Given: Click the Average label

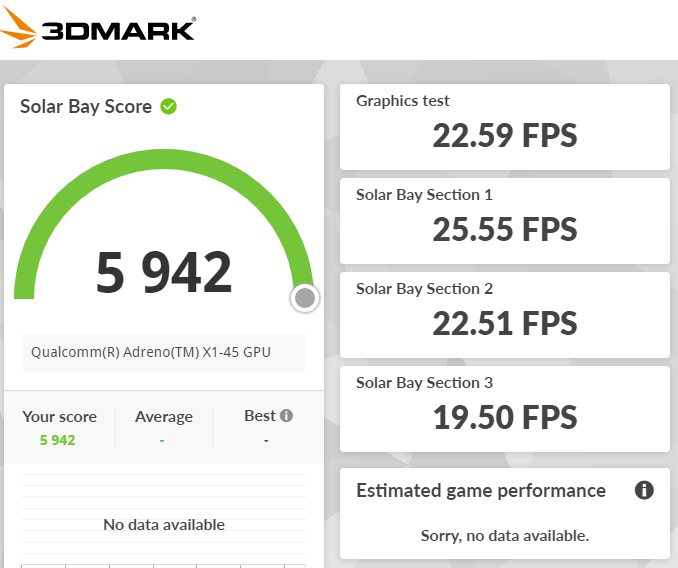Looking at the screenshot, I should point(164,417).
